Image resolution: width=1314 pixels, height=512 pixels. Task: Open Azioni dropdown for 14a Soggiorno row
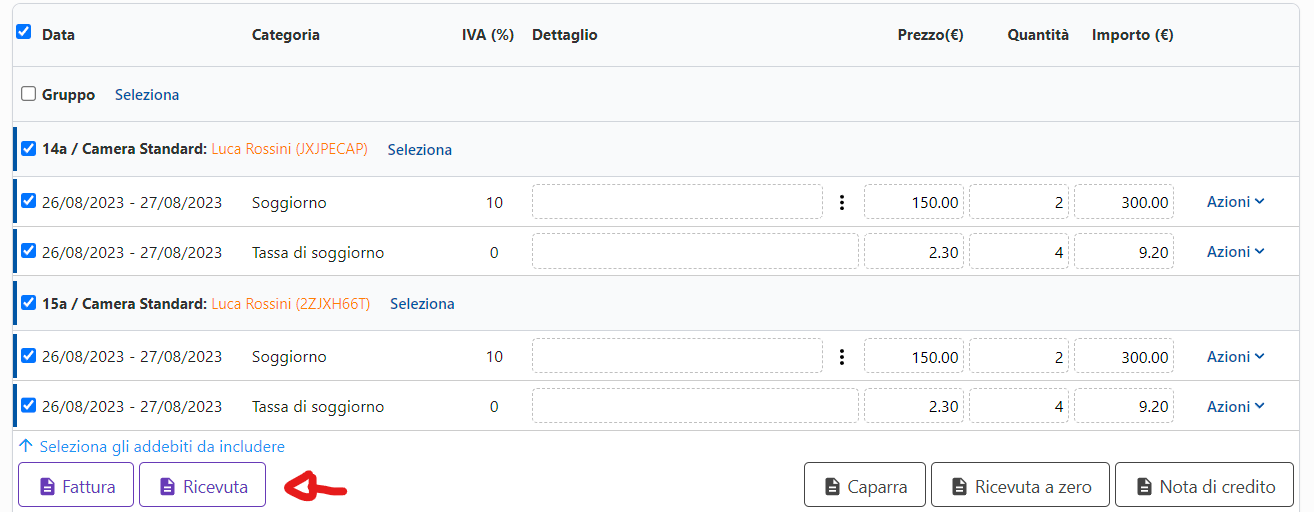point(1235,202)
